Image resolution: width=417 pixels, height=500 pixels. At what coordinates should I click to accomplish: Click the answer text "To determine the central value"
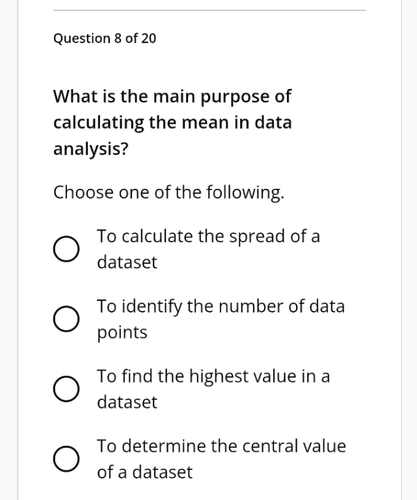coord(221,446)
